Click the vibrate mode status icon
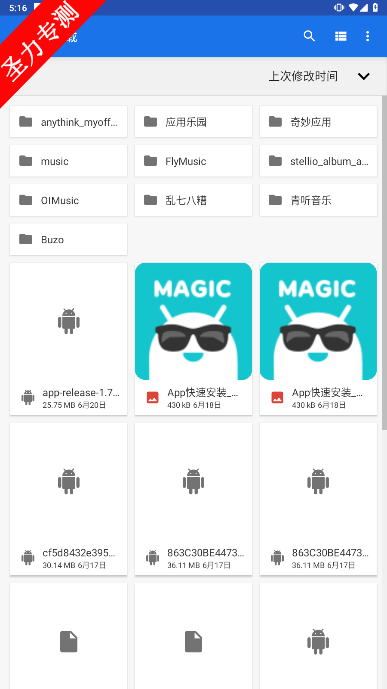387x689 pixels. (339, 7)
